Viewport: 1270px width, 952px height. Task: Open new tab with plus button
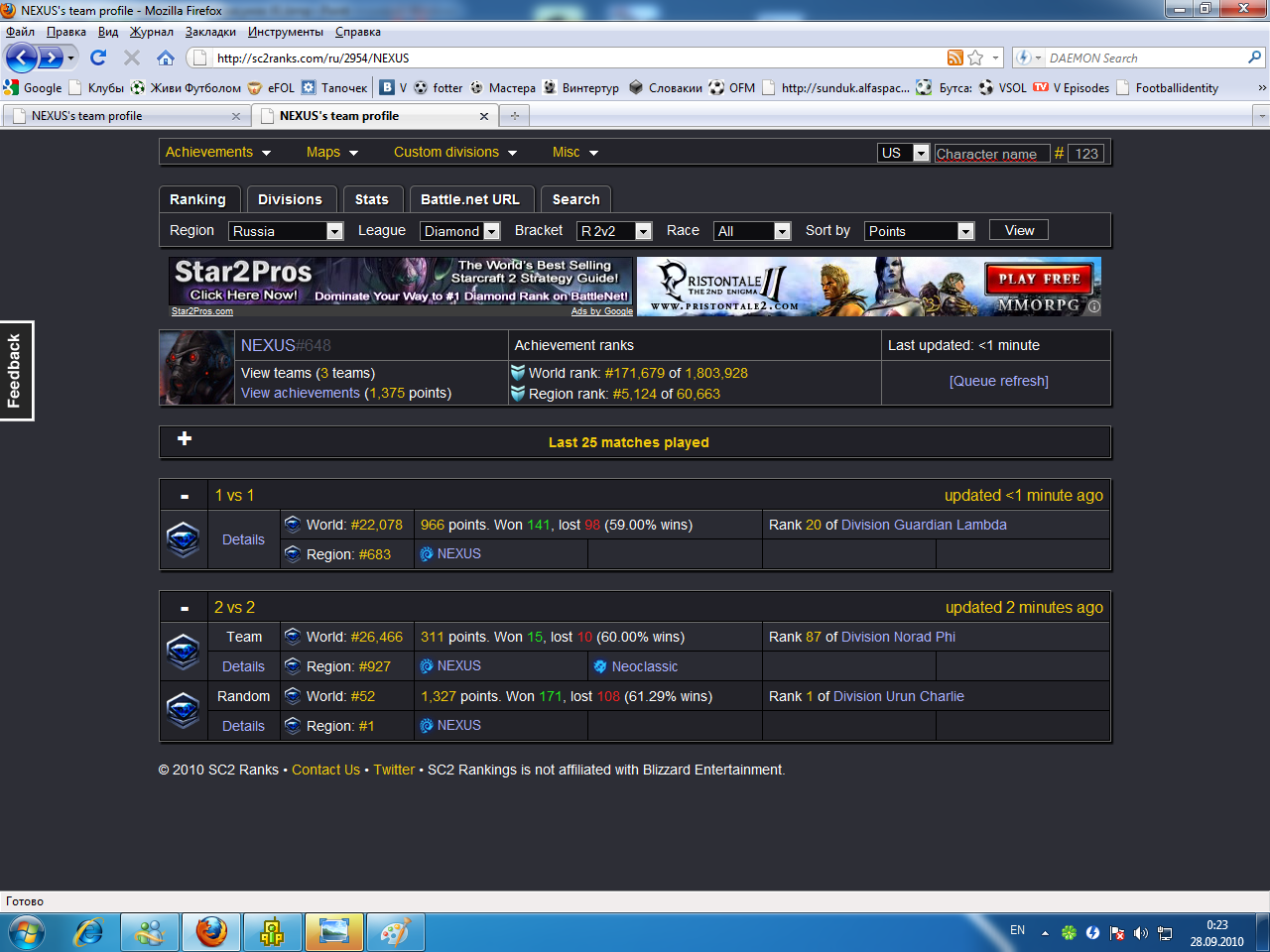click(514, 116)
